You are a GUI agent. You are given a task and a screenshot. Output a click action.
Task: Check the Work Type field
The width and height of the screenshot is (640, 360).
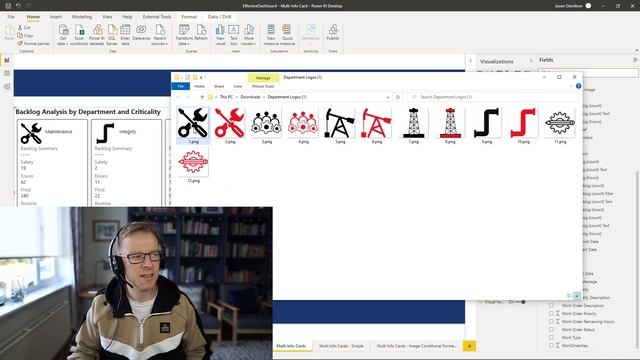tap(551, 338)
